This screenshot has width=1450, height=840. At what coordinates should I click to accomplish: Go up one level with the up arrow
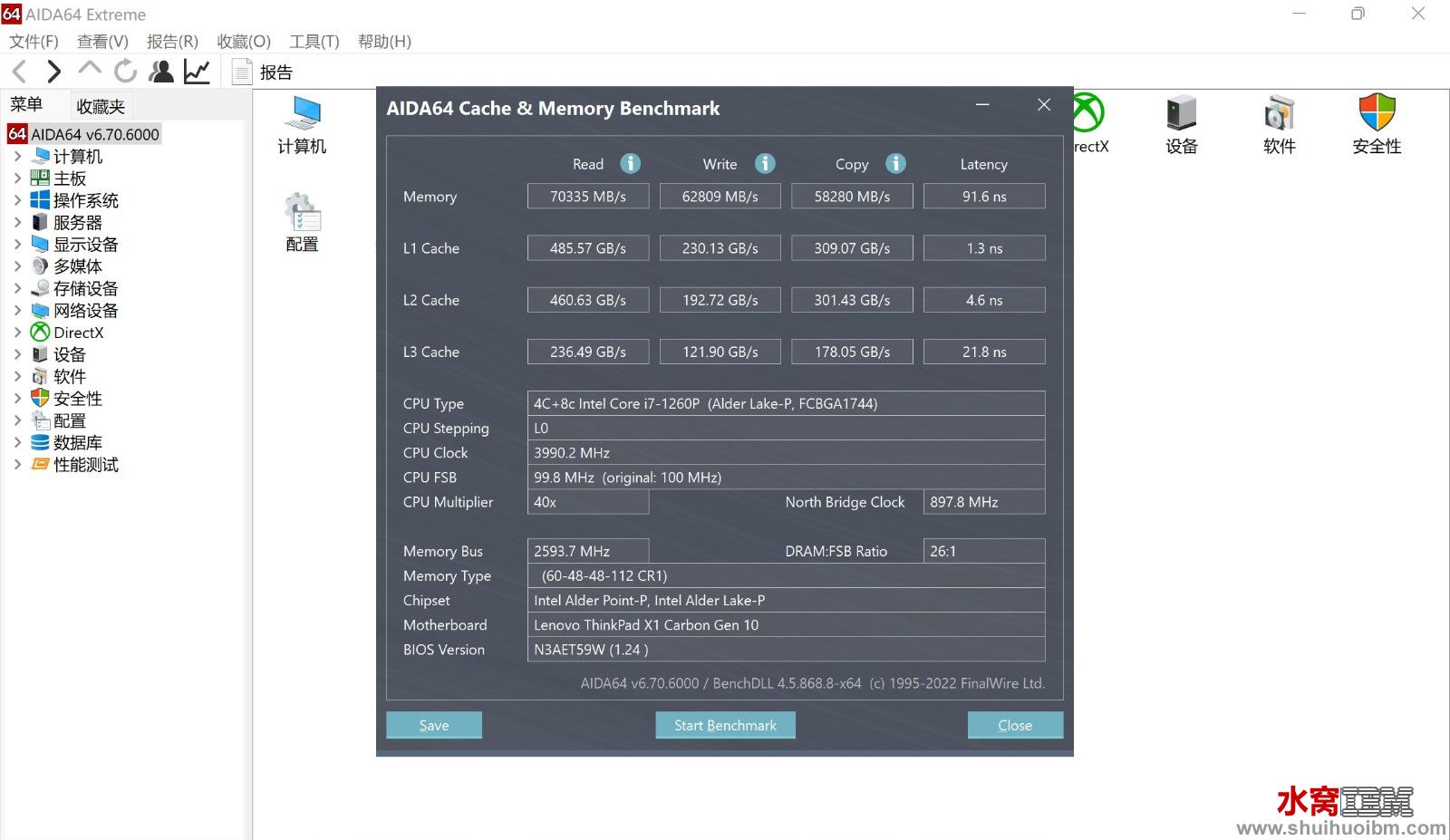[x=90, y=69]
